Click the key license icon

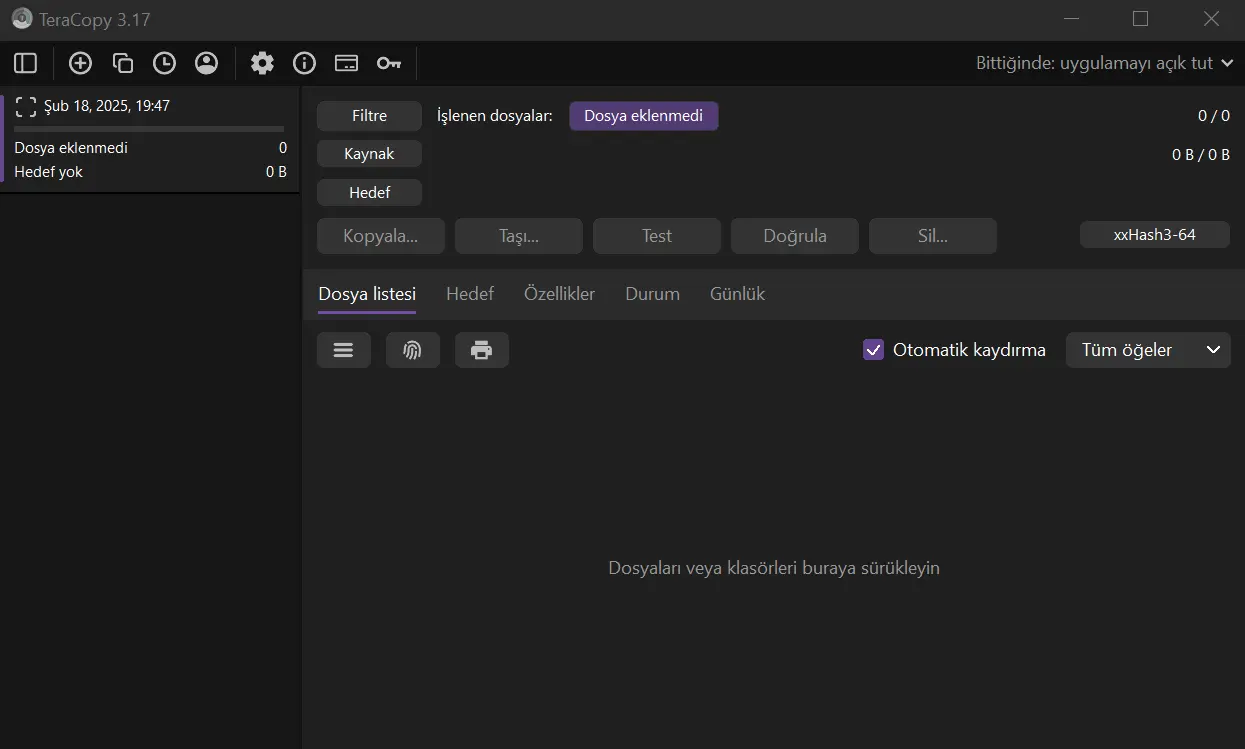tap(389, 63)
